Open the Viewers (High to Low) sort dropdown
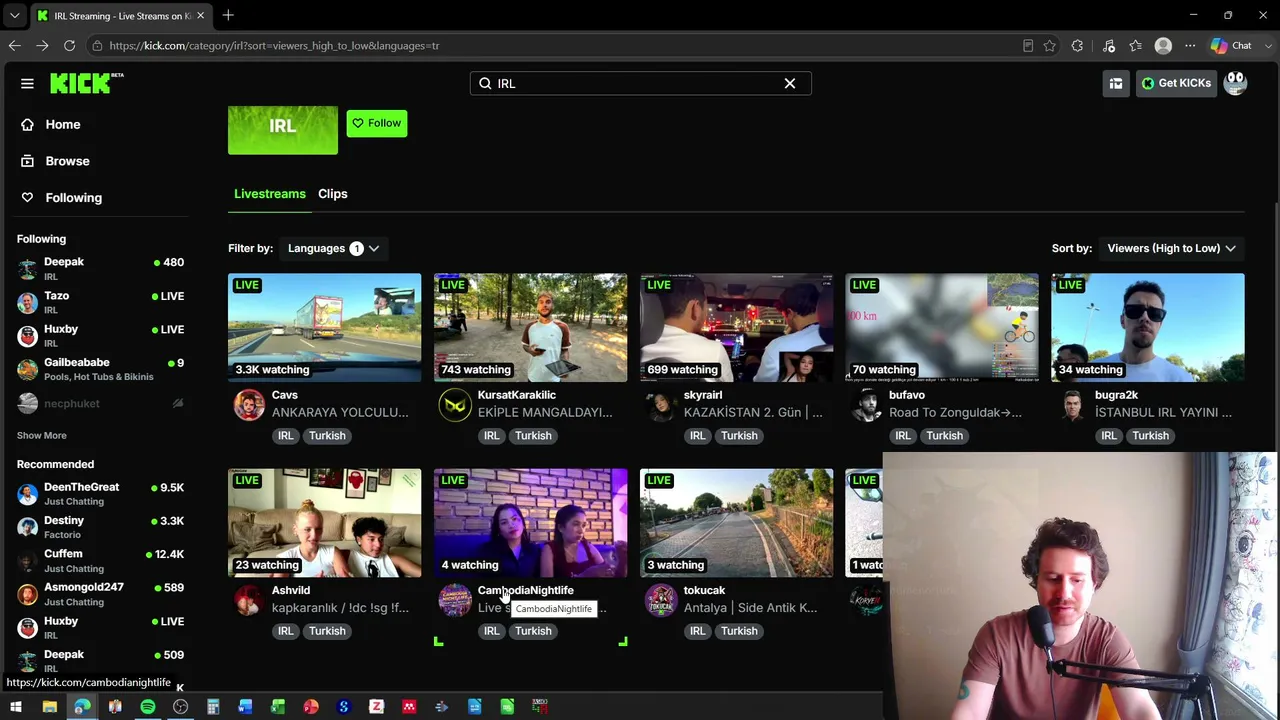Screen dimensions: 1280x720 click(1171, 248)
